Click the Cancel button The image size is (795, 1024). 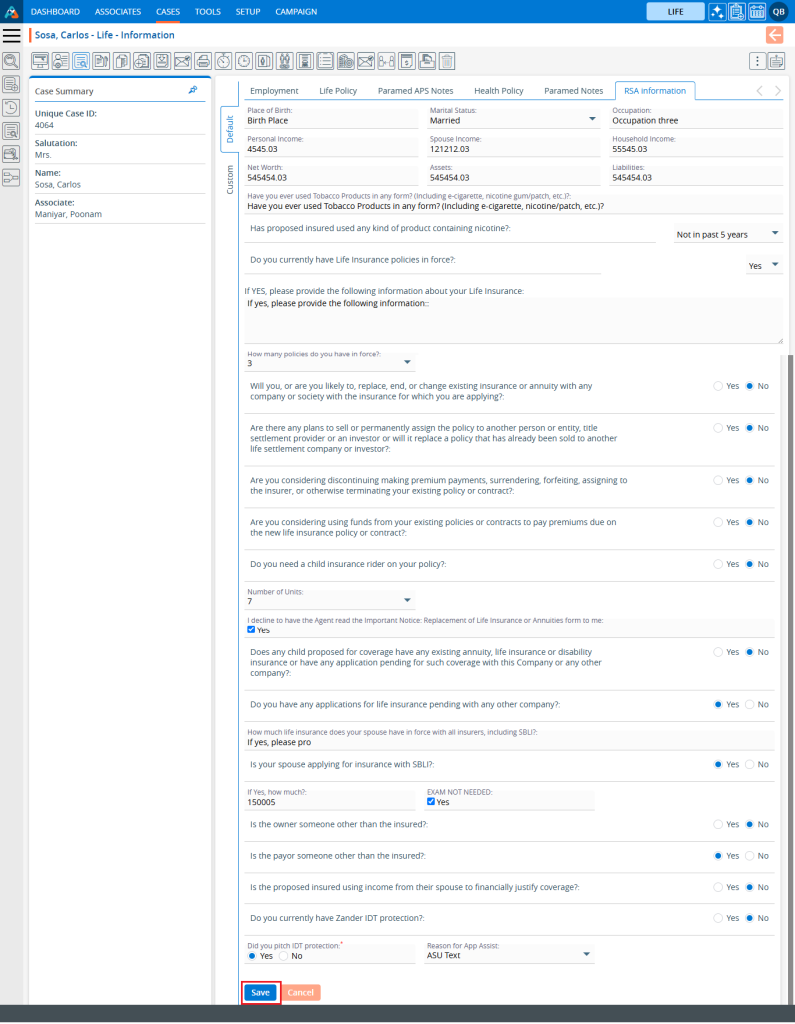tap(301, 993)
